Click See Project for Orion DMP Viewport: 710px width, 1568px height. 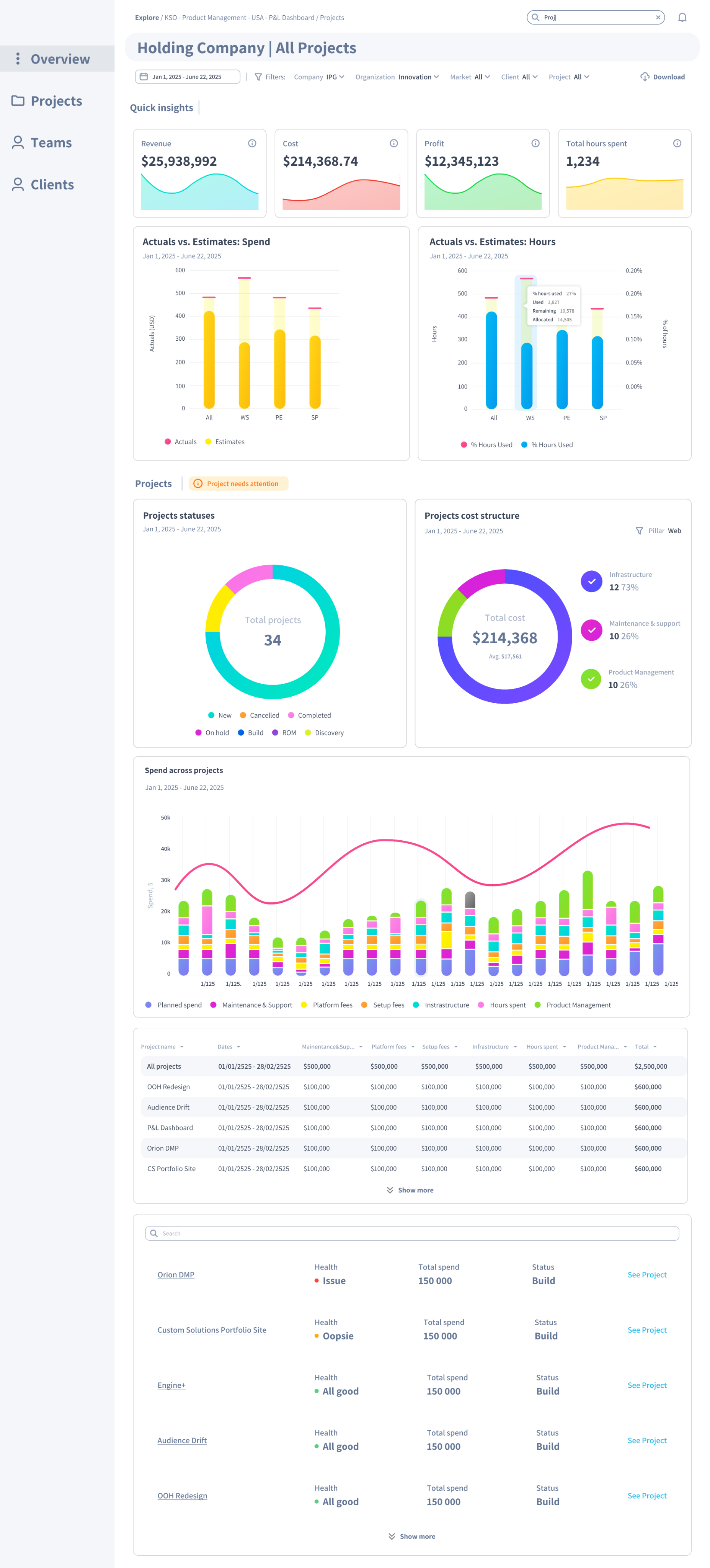(646, 1275)
